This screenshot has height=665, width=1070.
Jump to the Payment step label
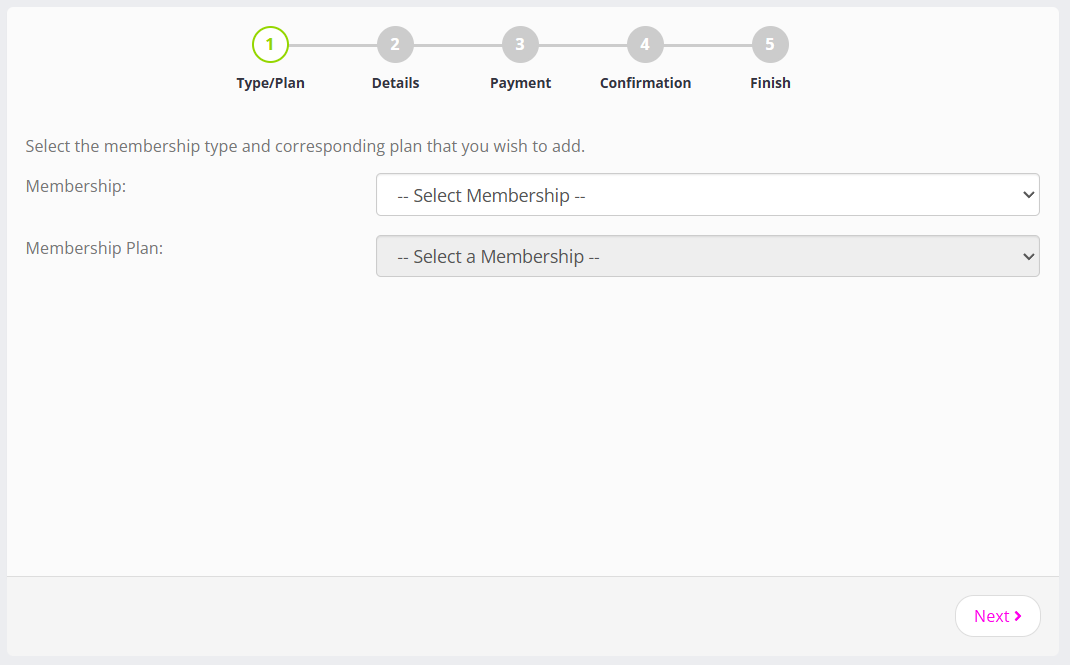pos(520,83)
